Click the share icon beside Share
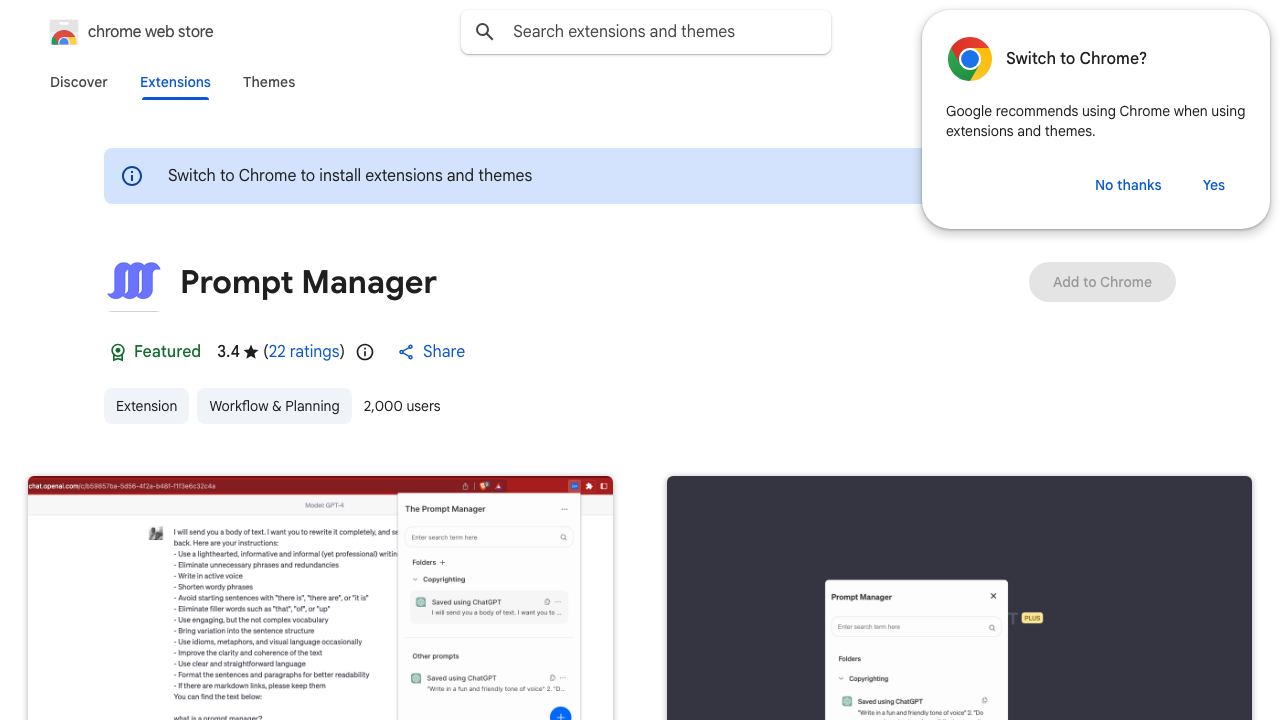The image size is (1280, 720). [x=406, y=352]
